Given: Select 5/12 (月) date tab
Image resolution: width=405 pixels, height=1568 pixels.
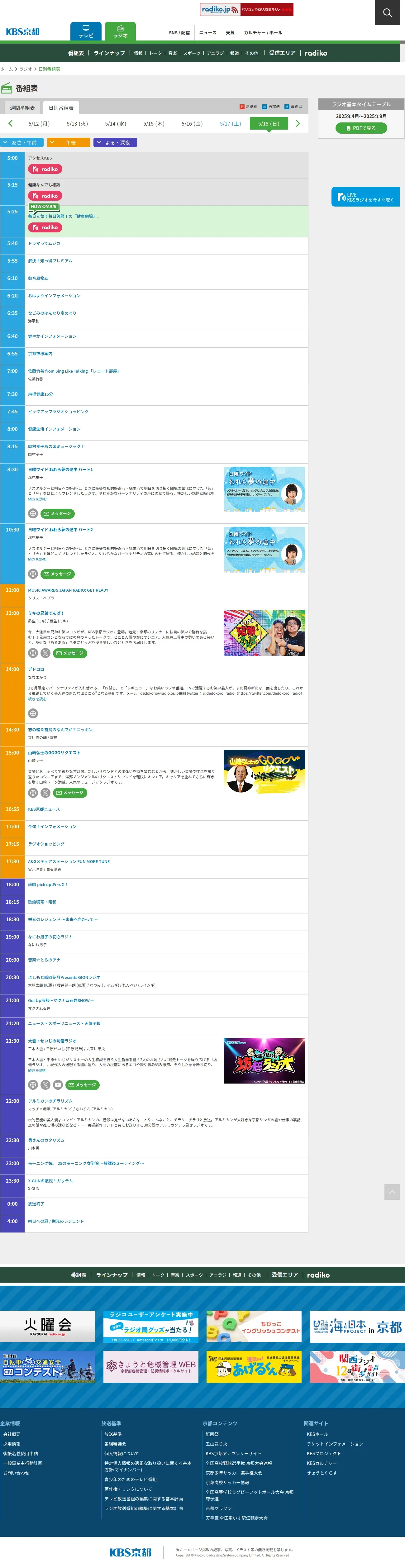Looking at the screenshot, I should click(x=39, y=124).
